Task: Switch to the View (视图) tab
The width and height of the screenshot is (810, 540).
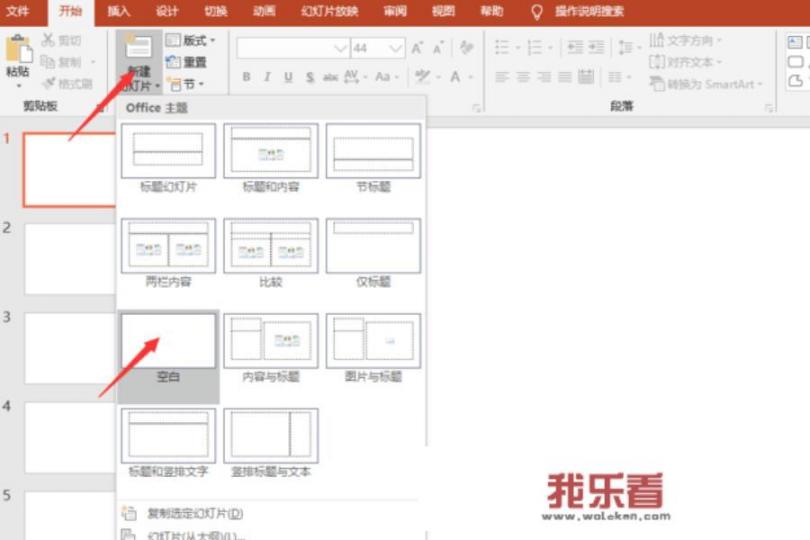Action: point(443,11)
